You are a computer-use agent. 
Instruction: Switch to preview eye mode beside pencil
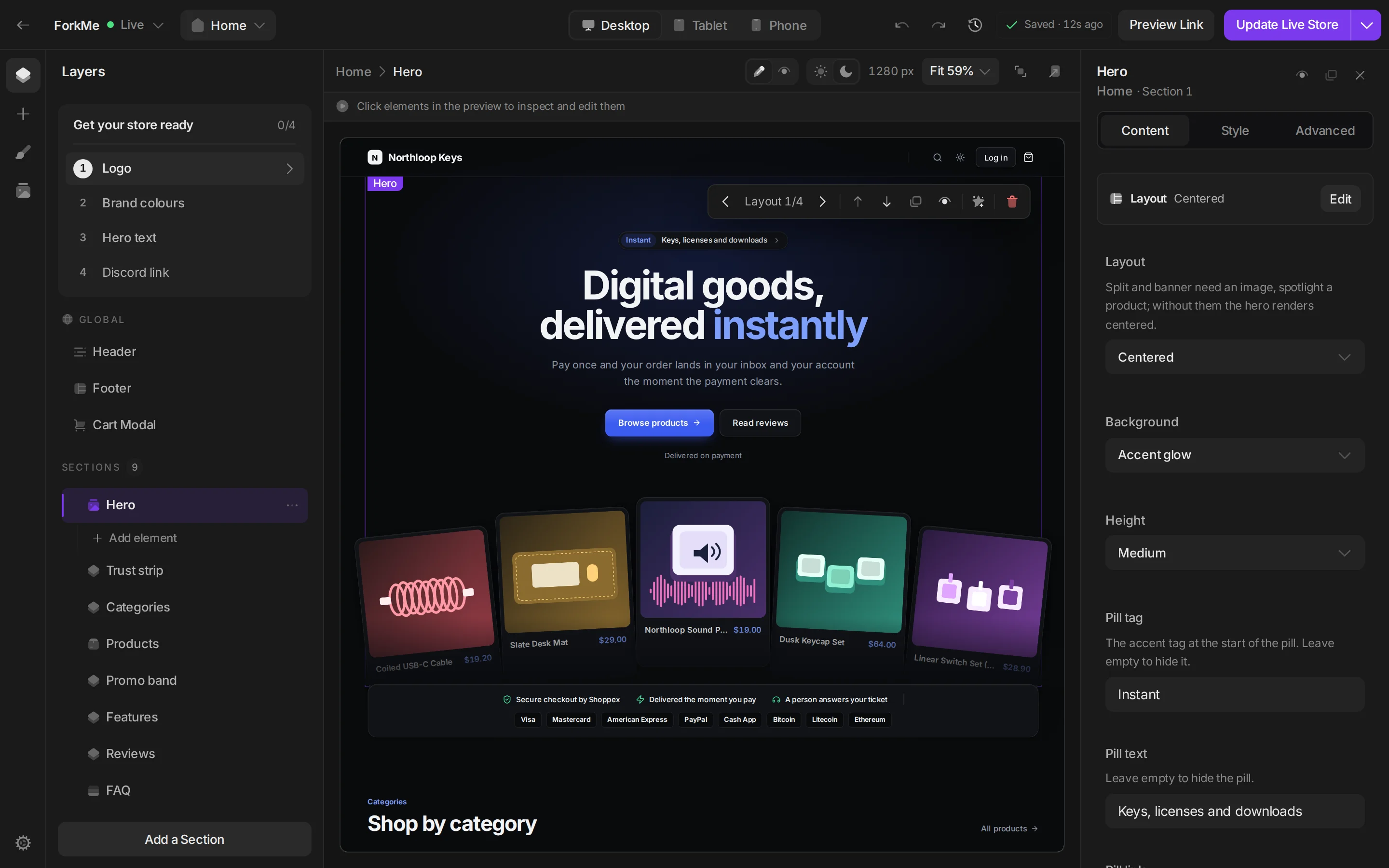click(x=784, y=71)
